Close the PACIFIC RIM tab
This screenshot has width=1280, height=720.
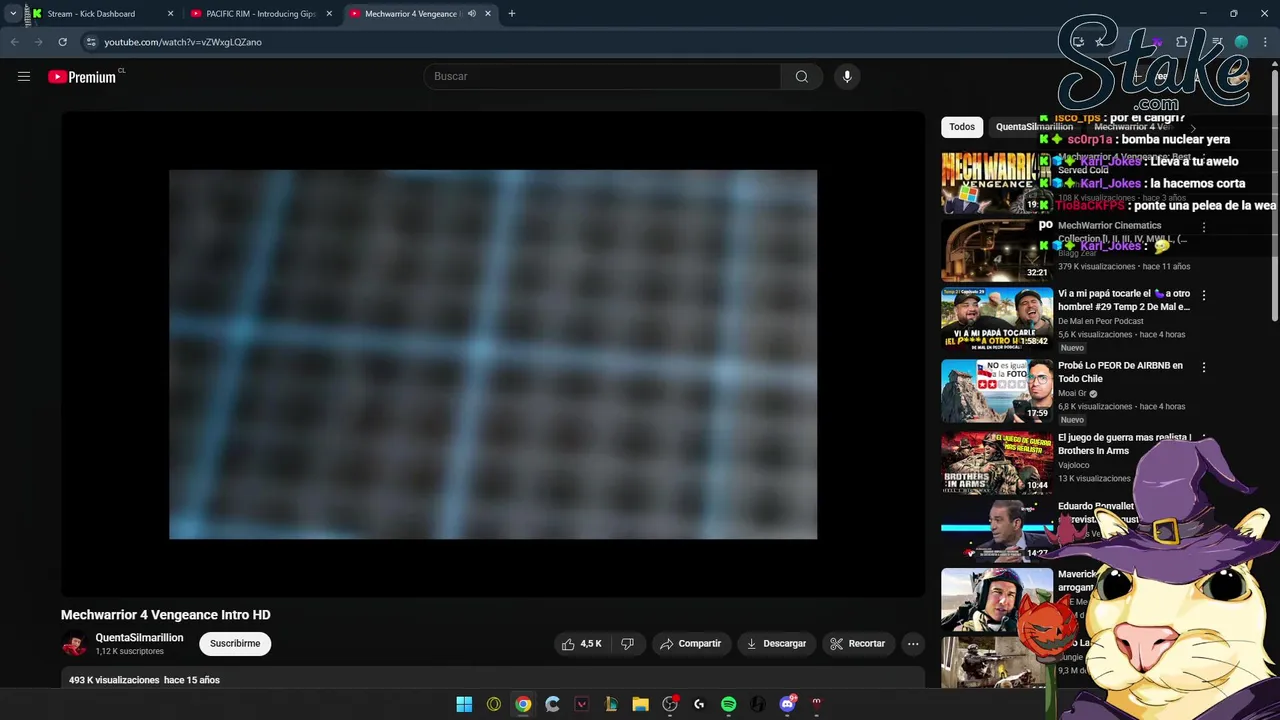click(329, 14)
